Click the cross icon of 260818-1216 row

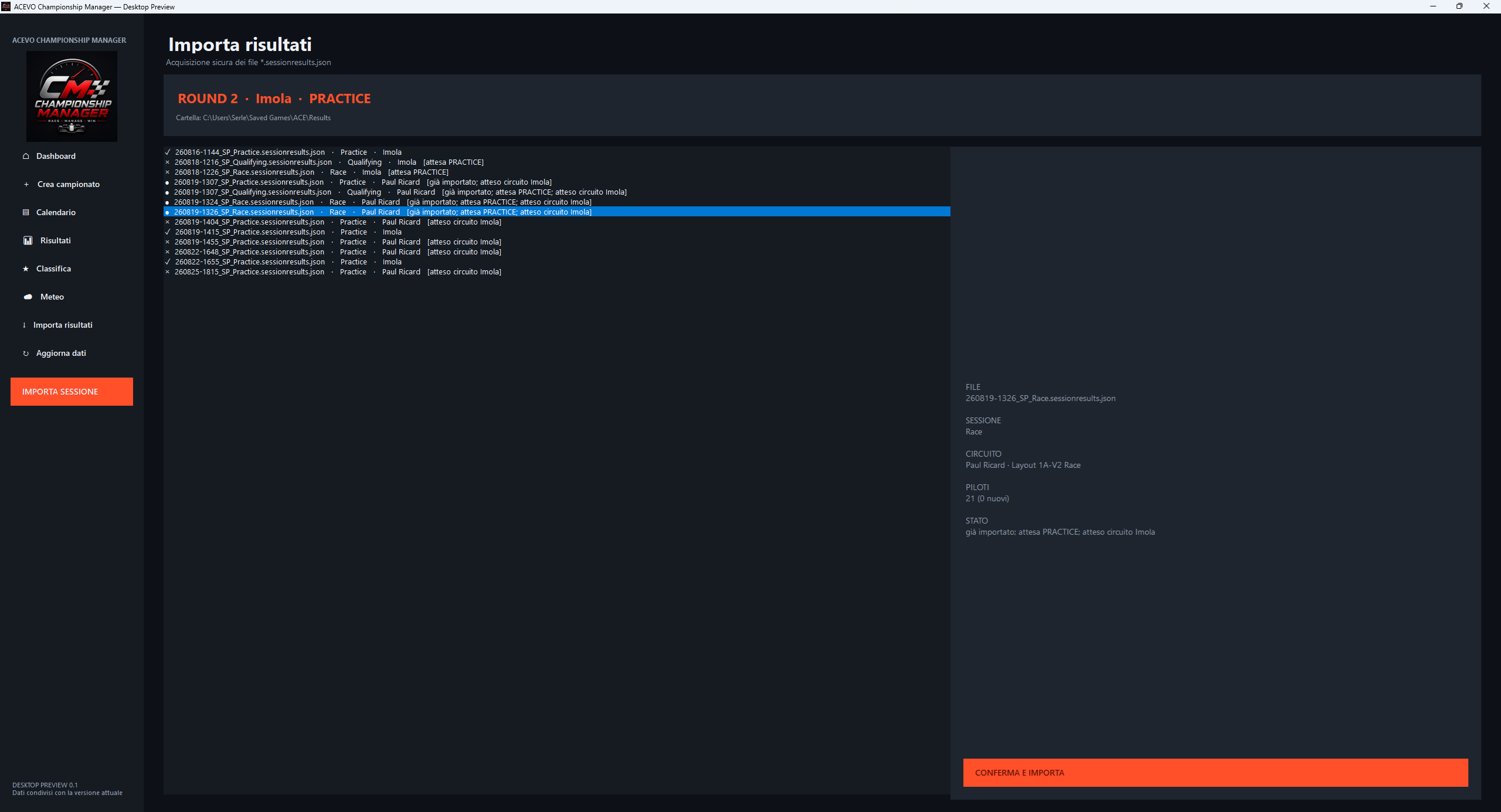[x=168, y=162]
